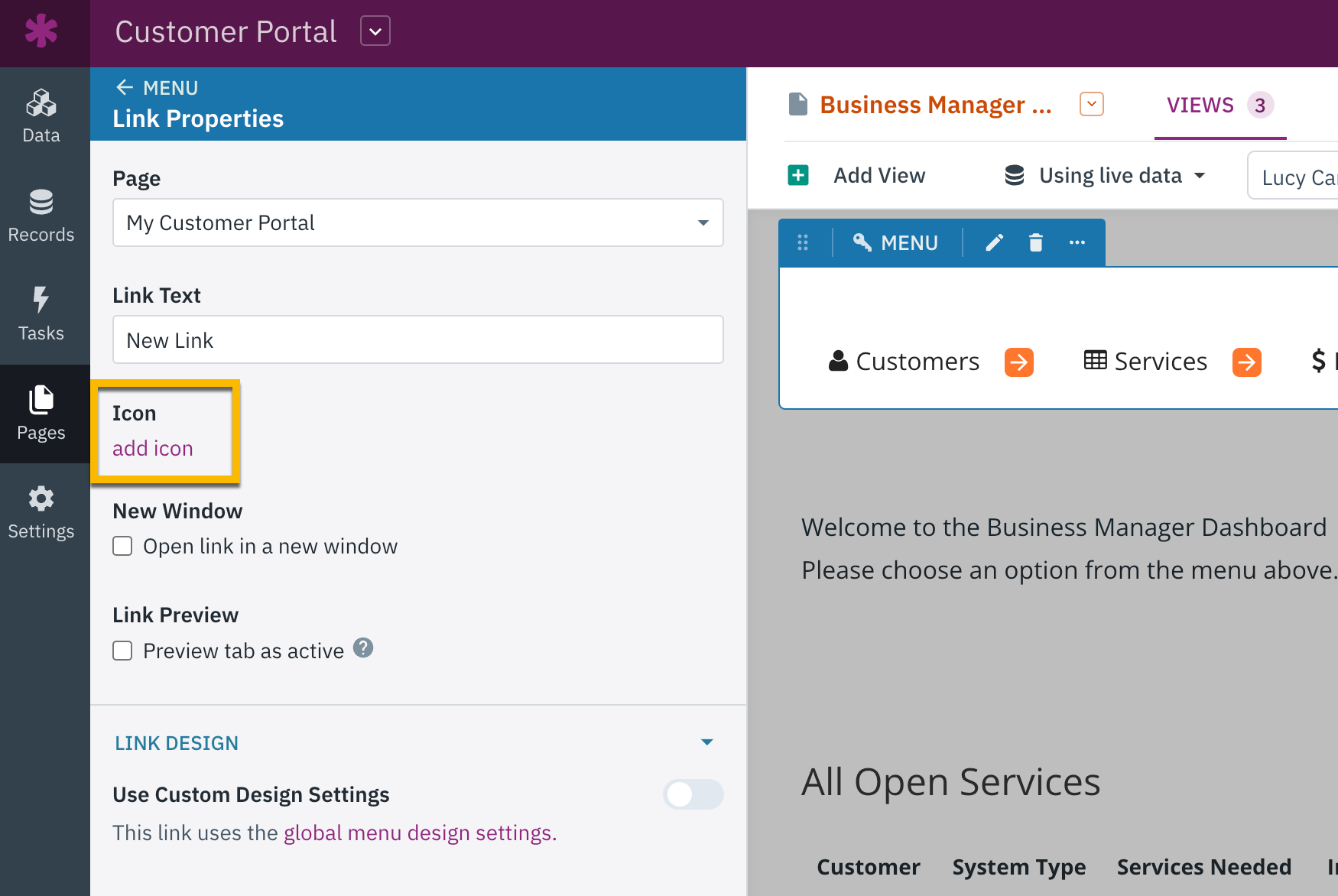Image resolution: width=1338 pixels, height=896 pixels.
Task: Enable Open link in a new window
Action: 122,546
